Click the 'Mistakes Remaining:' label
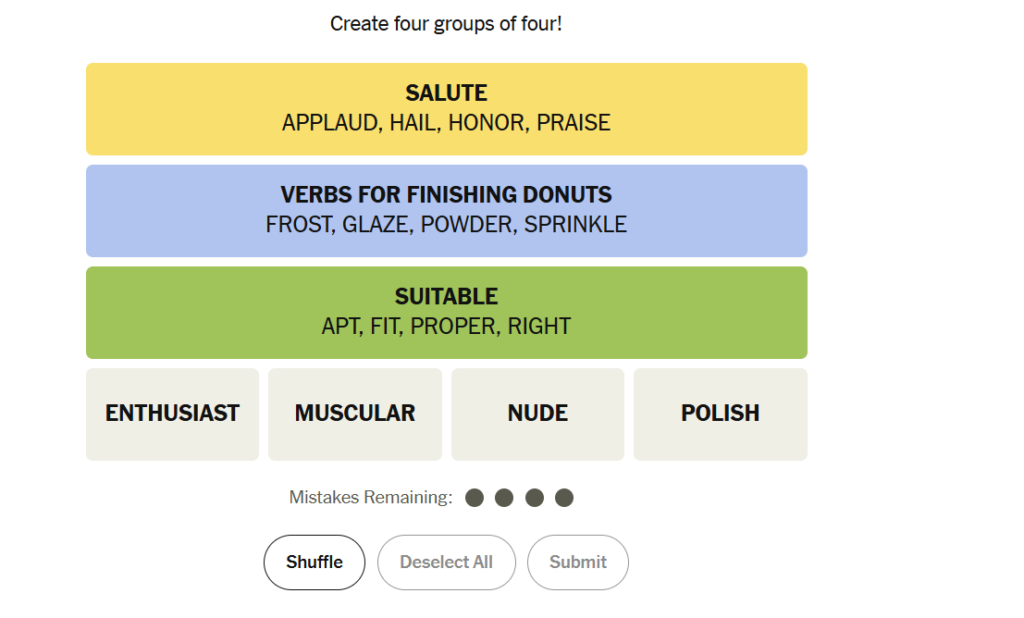Viewport: 1024px width, 618px height. coord(371,498)
